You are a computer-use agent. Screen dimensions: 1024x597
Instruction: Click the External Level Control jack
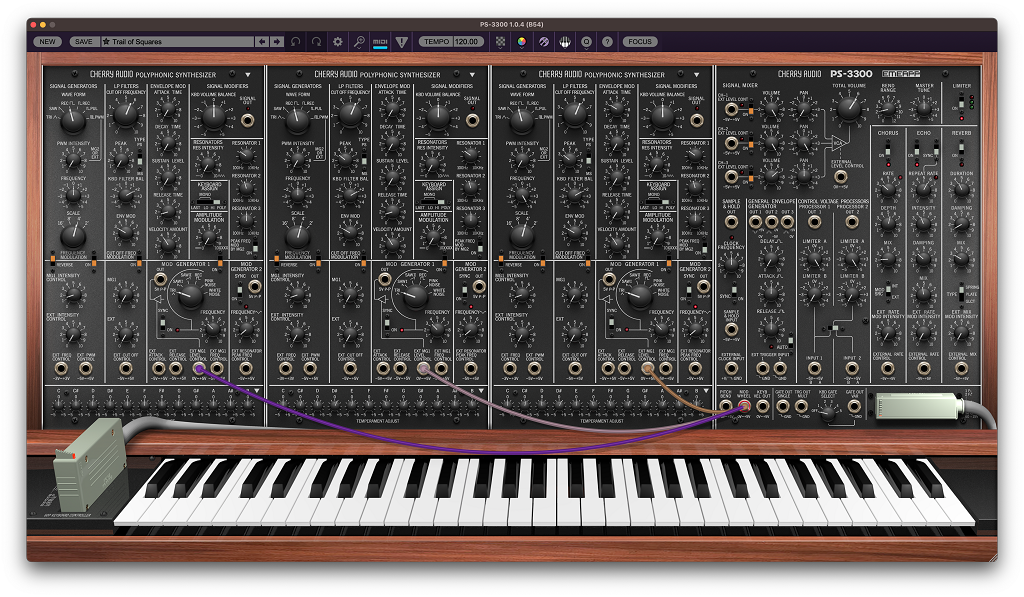point(841,176)
